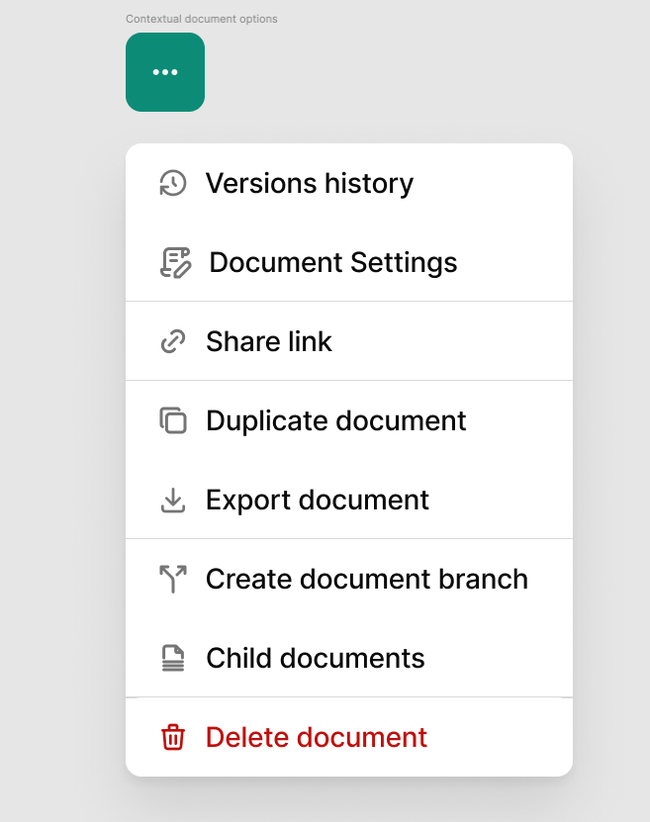Click the overlapping squares duplicate icon

click(173, 421)
